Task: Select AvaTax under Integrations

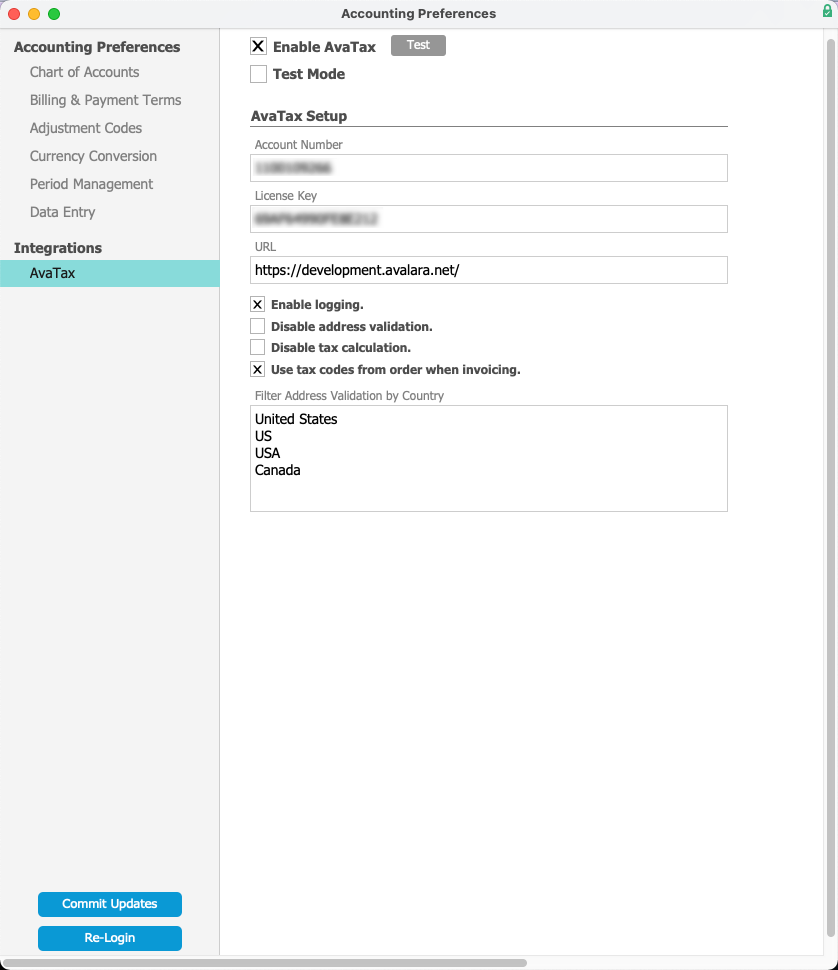Action: click(109, 273)
